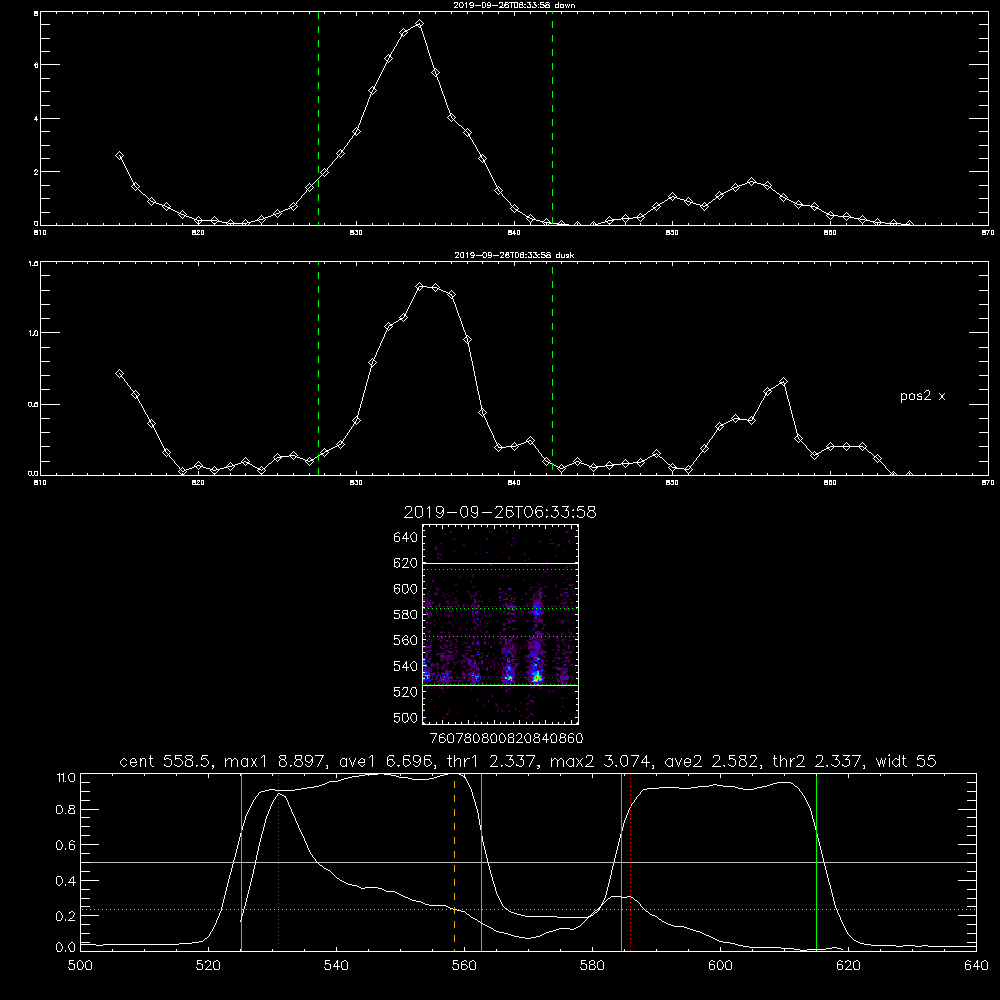Select the orange dashed center line in bottom plot
1000x1000 pixels.
[x=454, y=861]
